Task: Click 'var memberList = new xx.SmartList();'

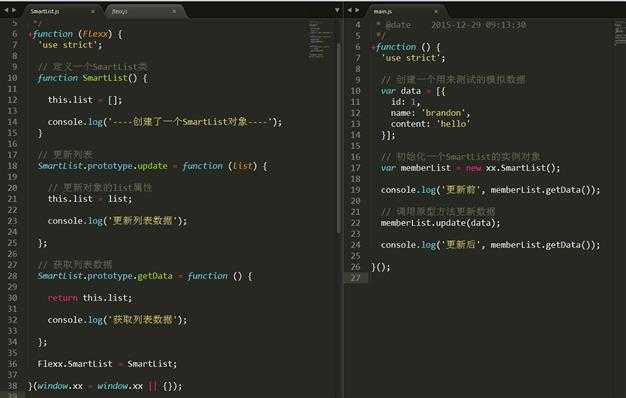Action: (x=471, y=168)
